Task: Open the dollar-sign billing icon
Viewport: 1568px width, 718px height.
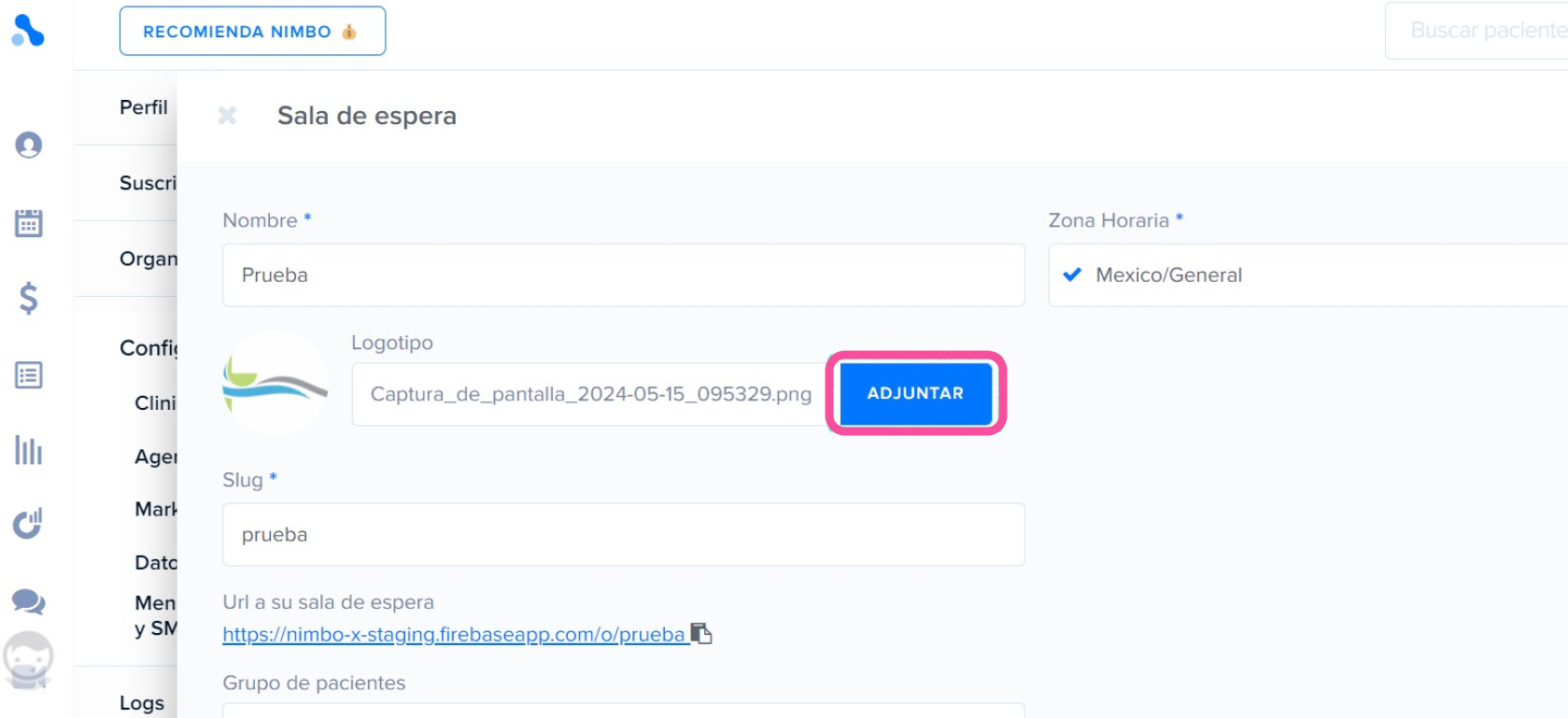Action: [x=28, y=298]
